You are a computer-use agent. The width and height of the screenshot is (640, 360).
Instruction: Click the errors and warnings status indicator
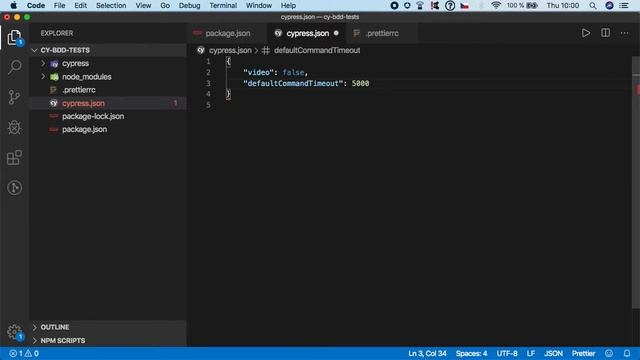coord(24,353)
